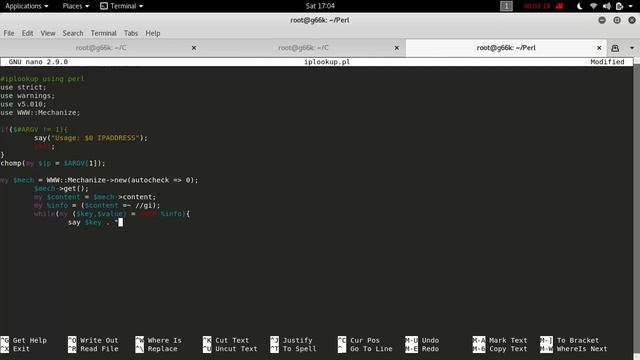
Task: Click the Modified status in nano header
Action: click(607, 62)
